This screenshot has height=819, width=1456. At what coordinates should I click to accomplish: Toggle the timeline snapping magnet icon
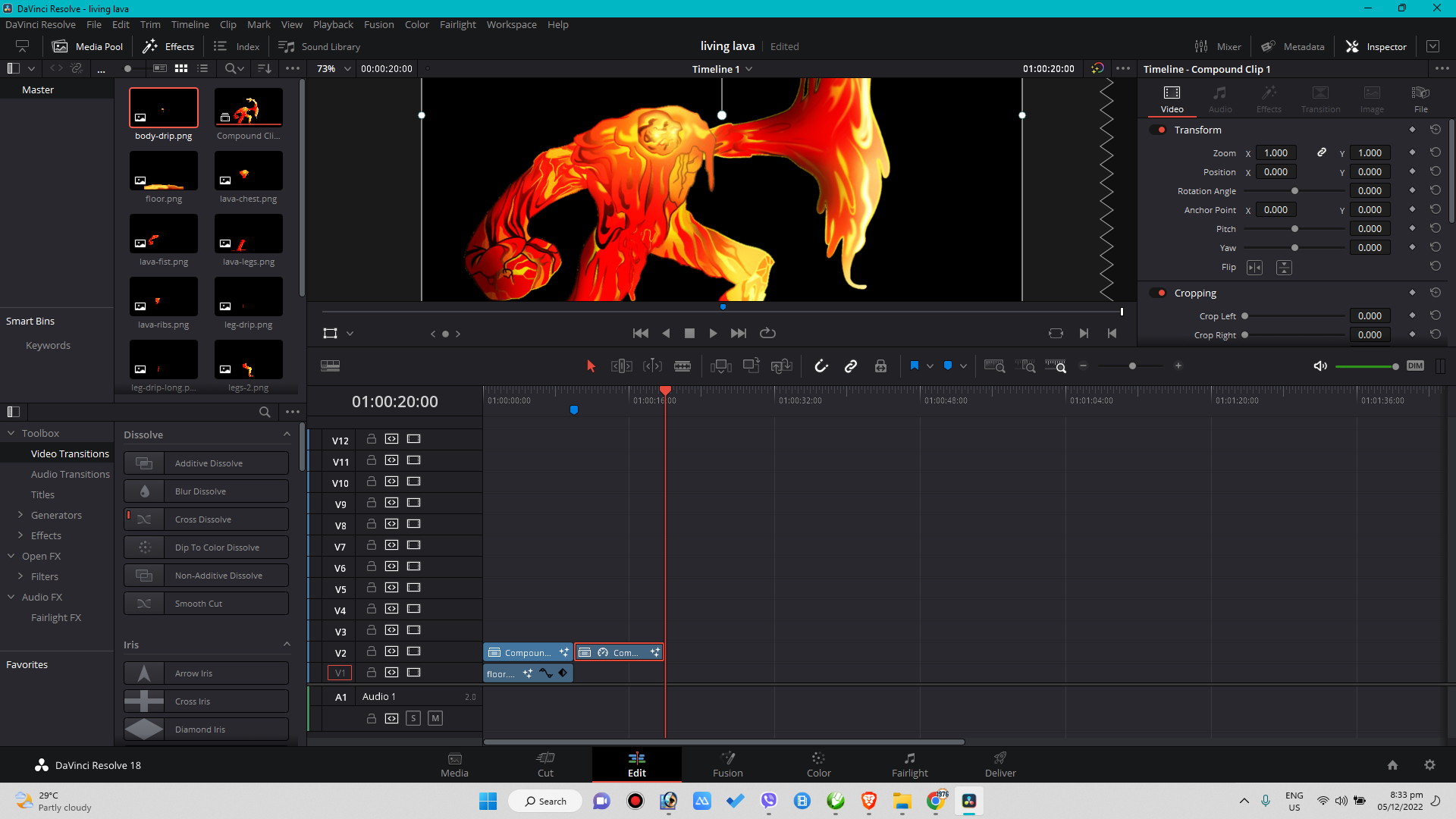tap(821, 366)
